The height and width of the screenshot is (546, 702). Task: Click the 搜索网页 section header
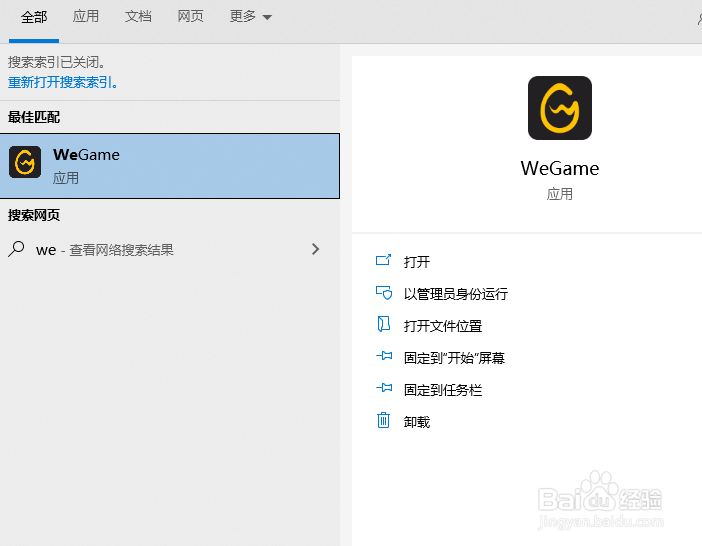(34, 215)
